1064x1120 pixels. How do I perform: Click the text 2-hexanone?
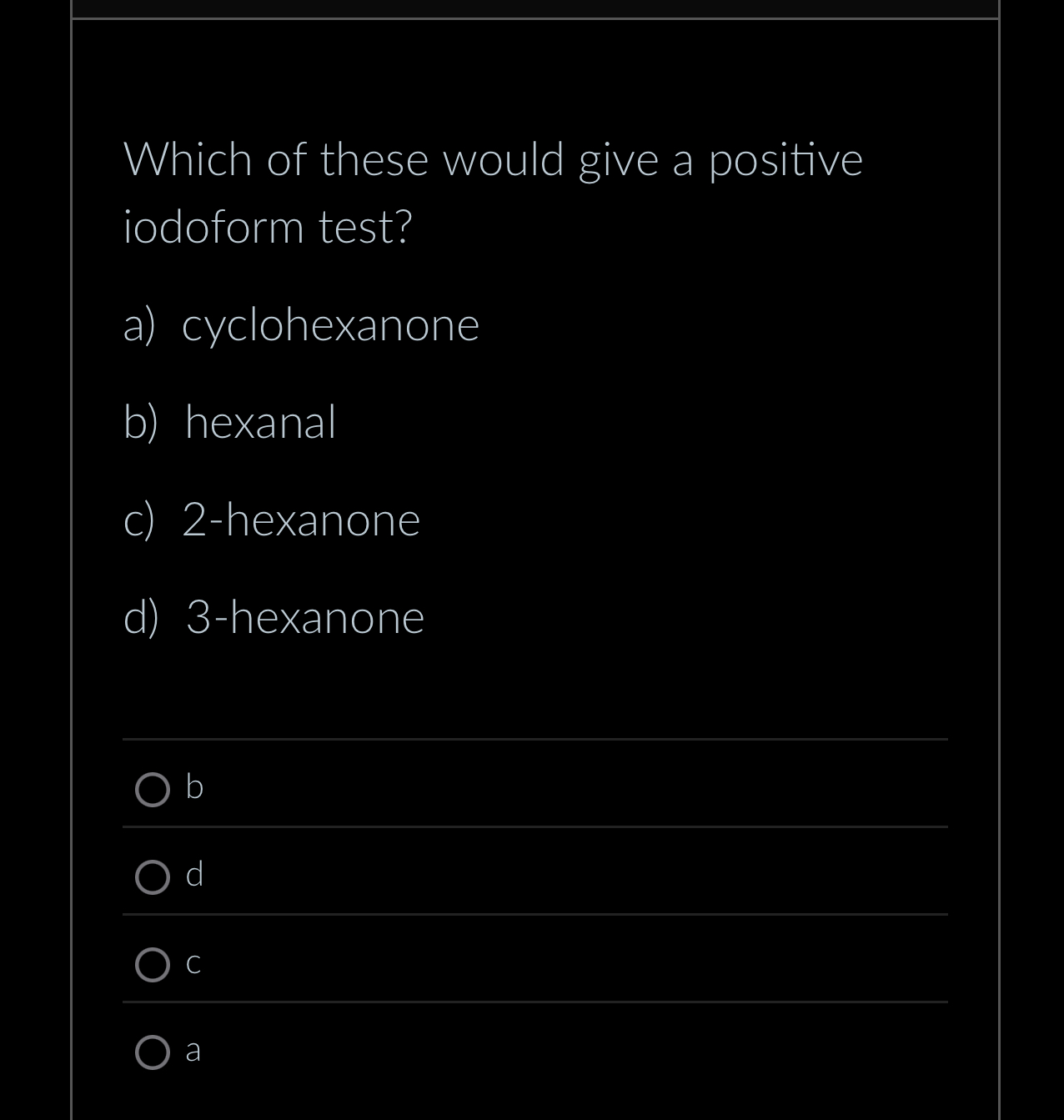click(301, 520)
